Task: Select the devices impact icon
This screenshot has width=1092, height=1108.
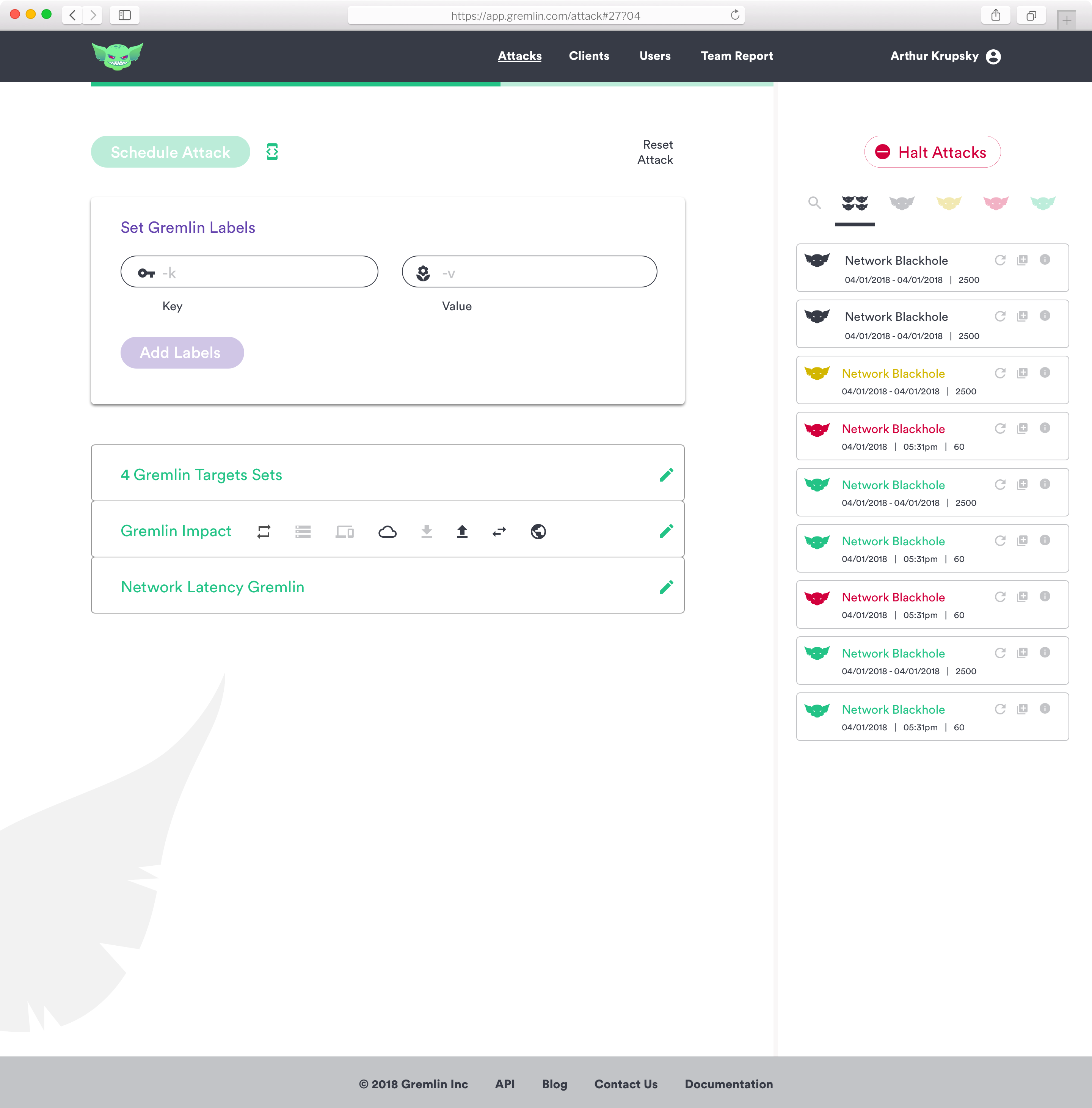Action: [345, 532]
